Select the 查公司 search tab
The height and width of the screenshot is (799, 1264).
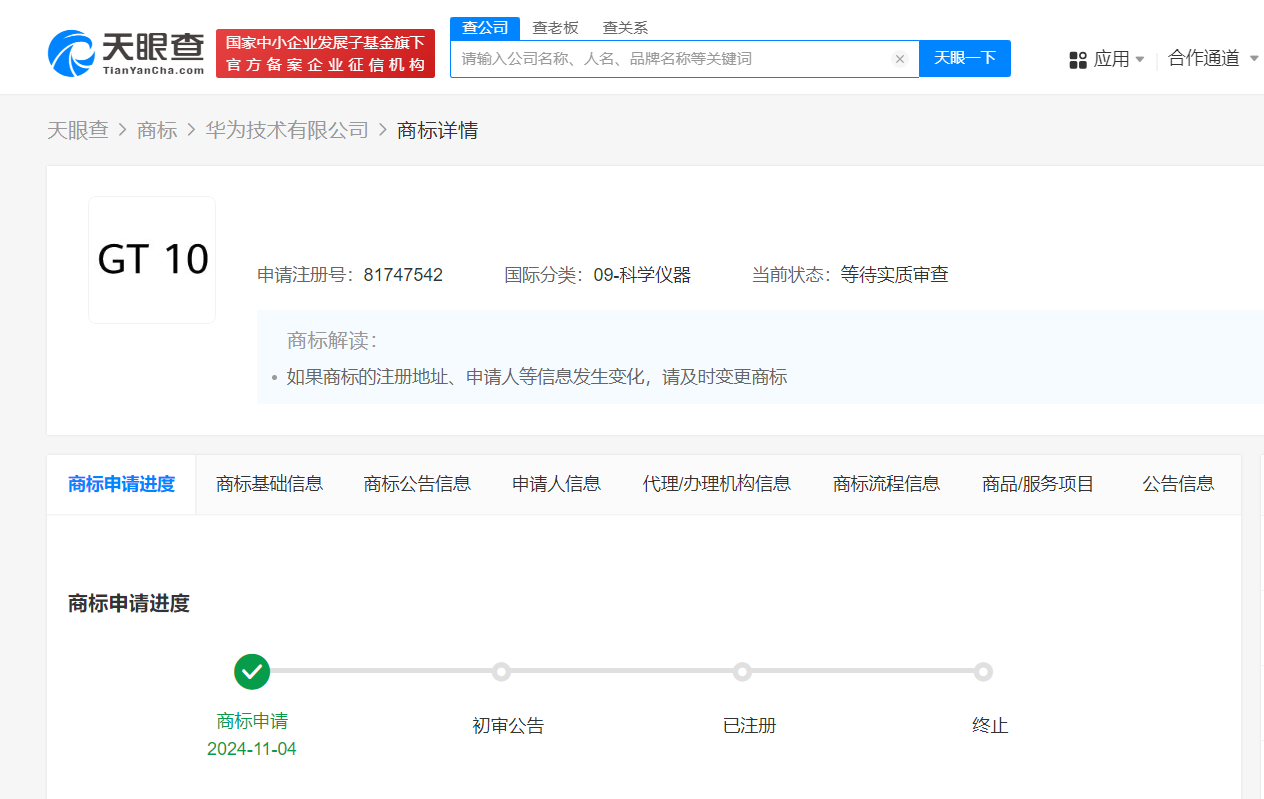pyautogui.click(x=485, y=28)
